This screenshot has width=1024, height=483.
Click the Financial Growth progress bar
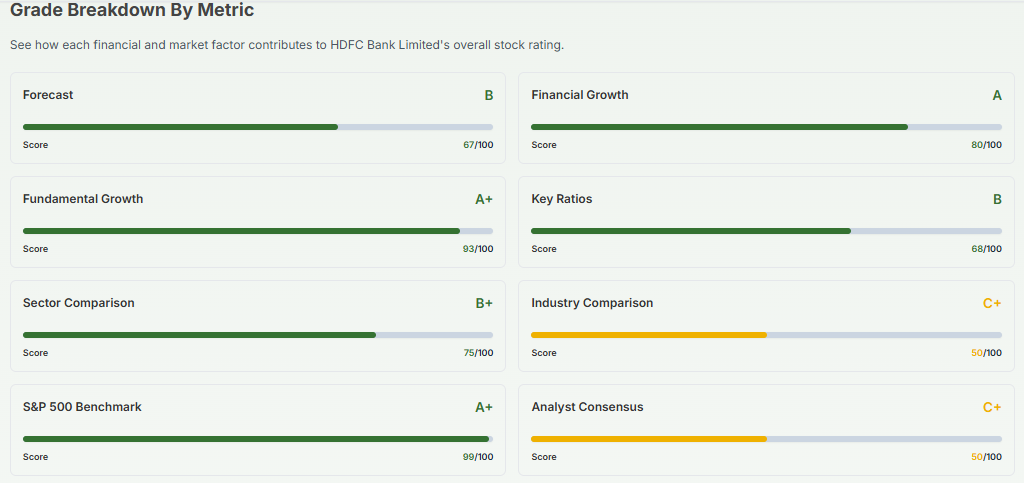(766, 127)
